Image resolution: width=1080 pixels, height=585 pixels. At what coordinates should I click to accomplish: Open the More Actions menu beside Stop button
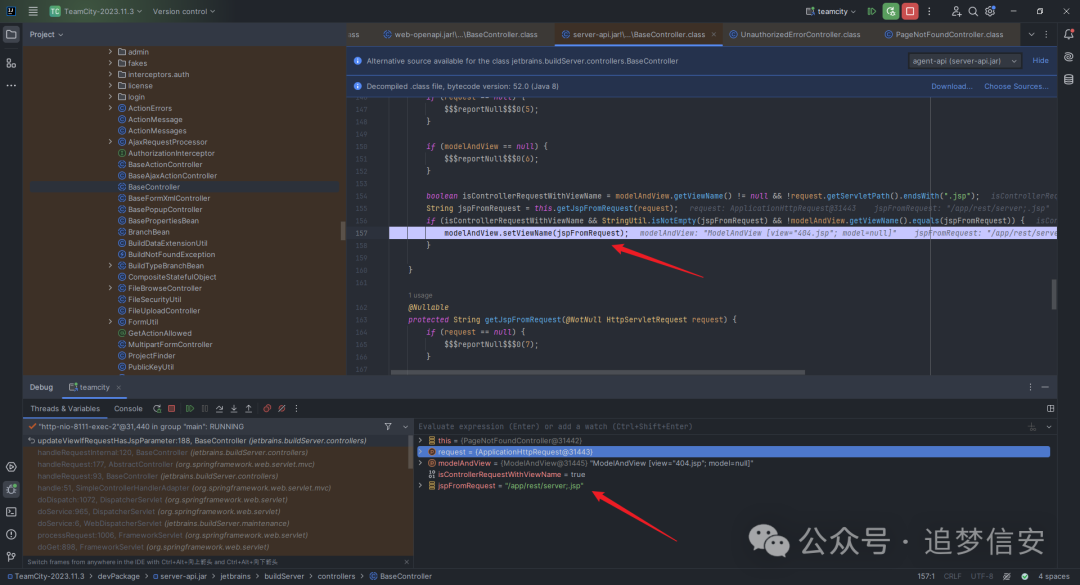928,11
